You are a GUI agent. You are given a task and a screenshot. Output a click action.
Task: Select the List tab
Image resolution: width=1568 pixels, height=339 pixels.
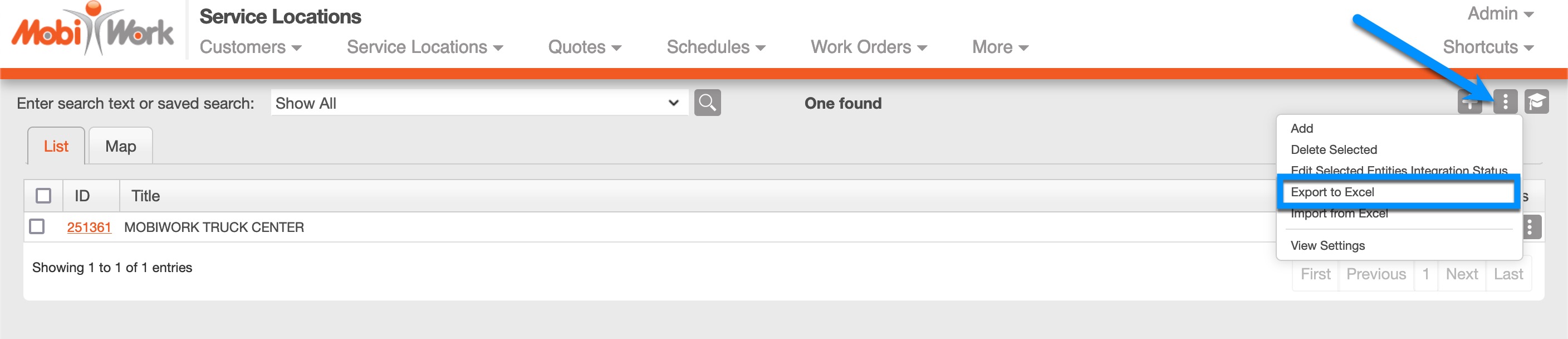pyautogui.click(x=56, y=146)
